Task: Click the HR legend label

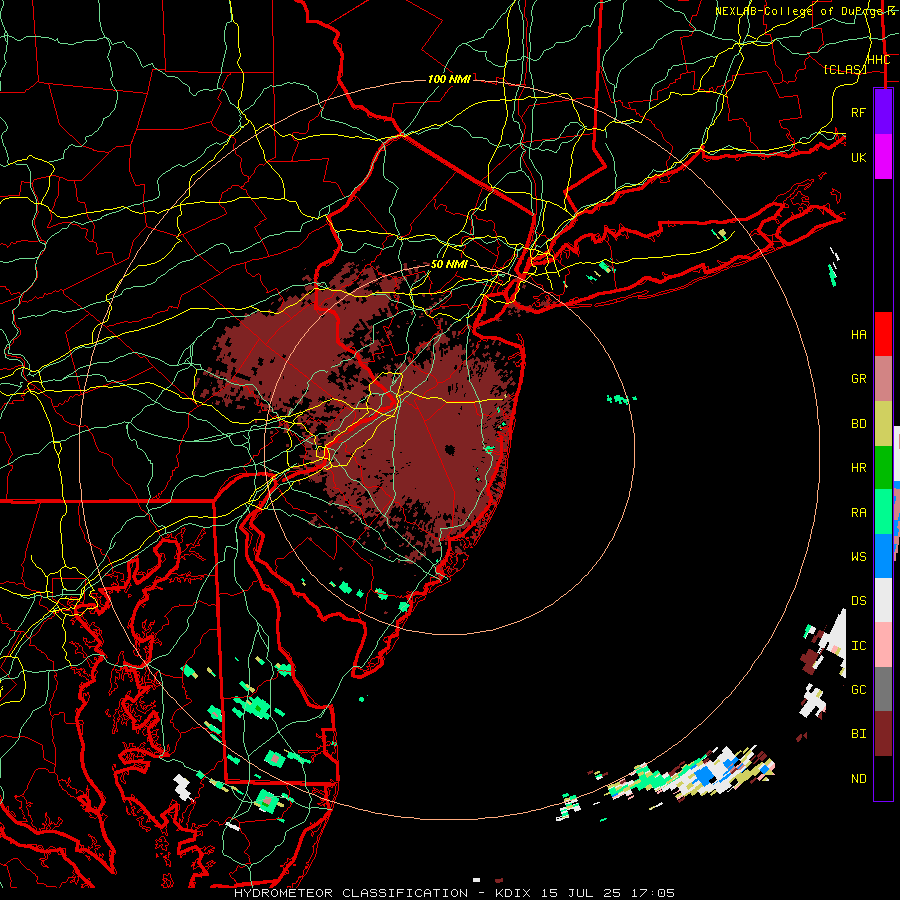Action: coord(858,468)
